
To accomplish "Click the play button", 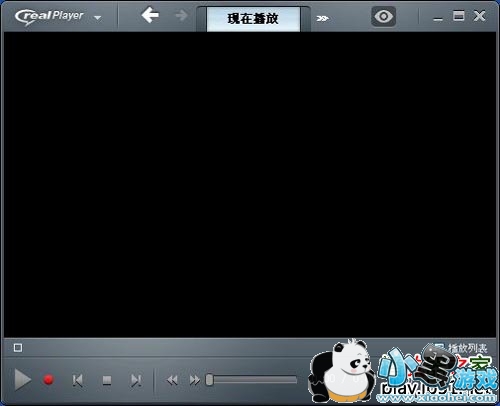I will (22, 380).
